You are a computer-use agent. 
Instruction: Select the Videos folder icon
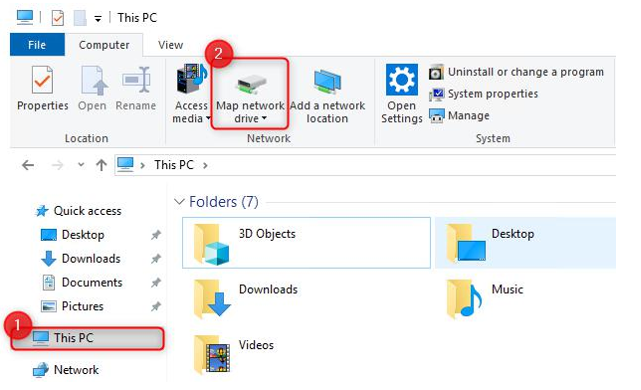click(211, 355)
